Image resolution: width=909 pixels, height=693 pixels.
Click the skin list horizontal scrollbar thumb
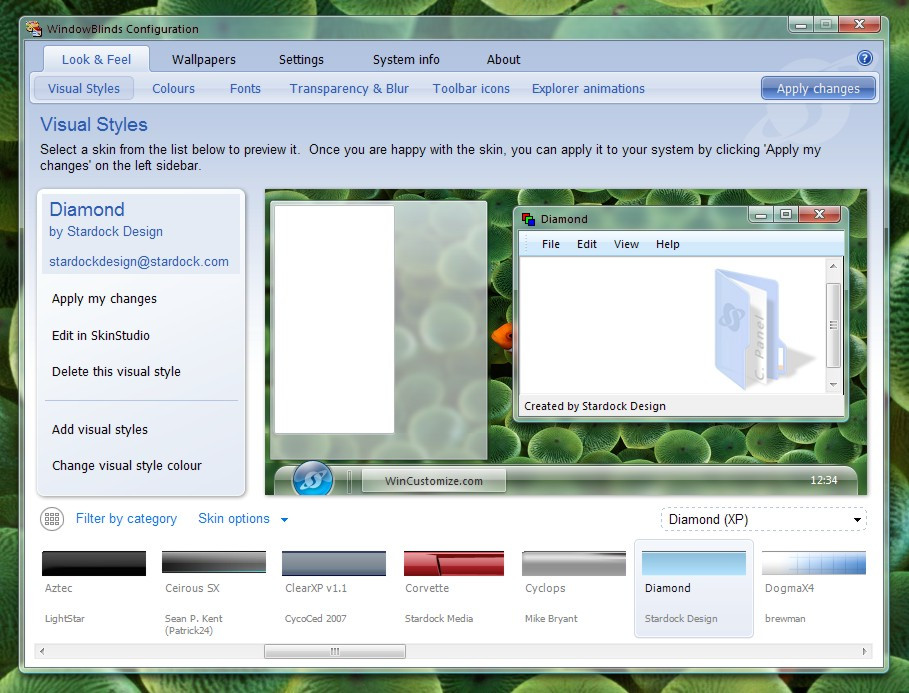334,651
